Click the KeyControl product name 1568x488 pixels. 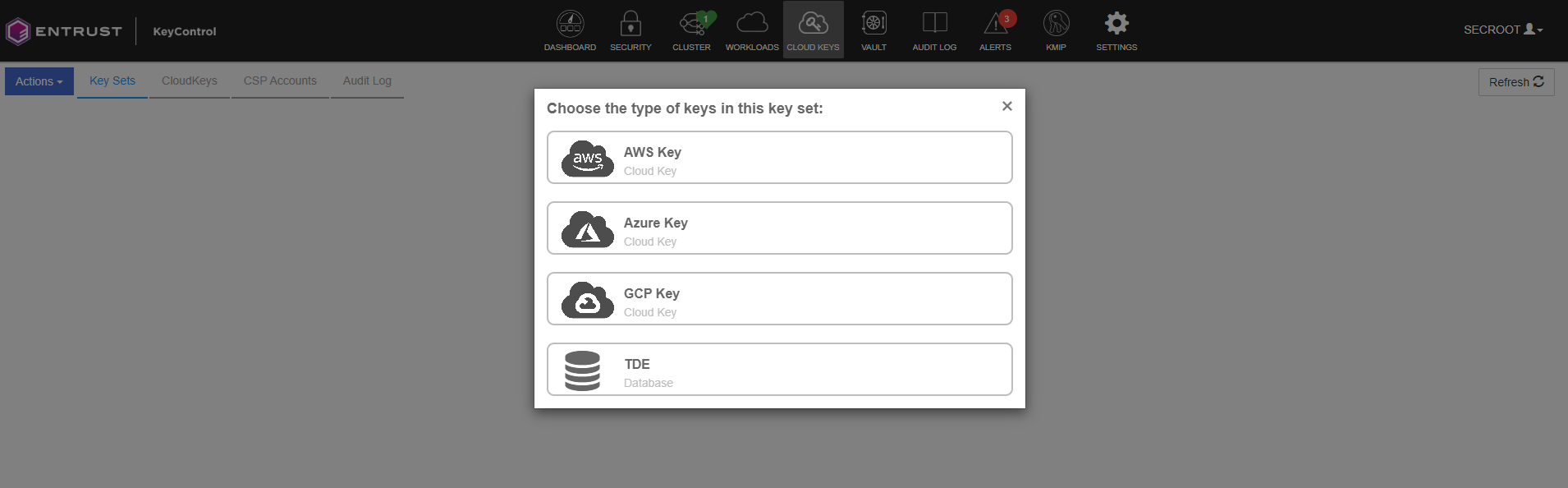pyautogui.click(x=185, y=31)
